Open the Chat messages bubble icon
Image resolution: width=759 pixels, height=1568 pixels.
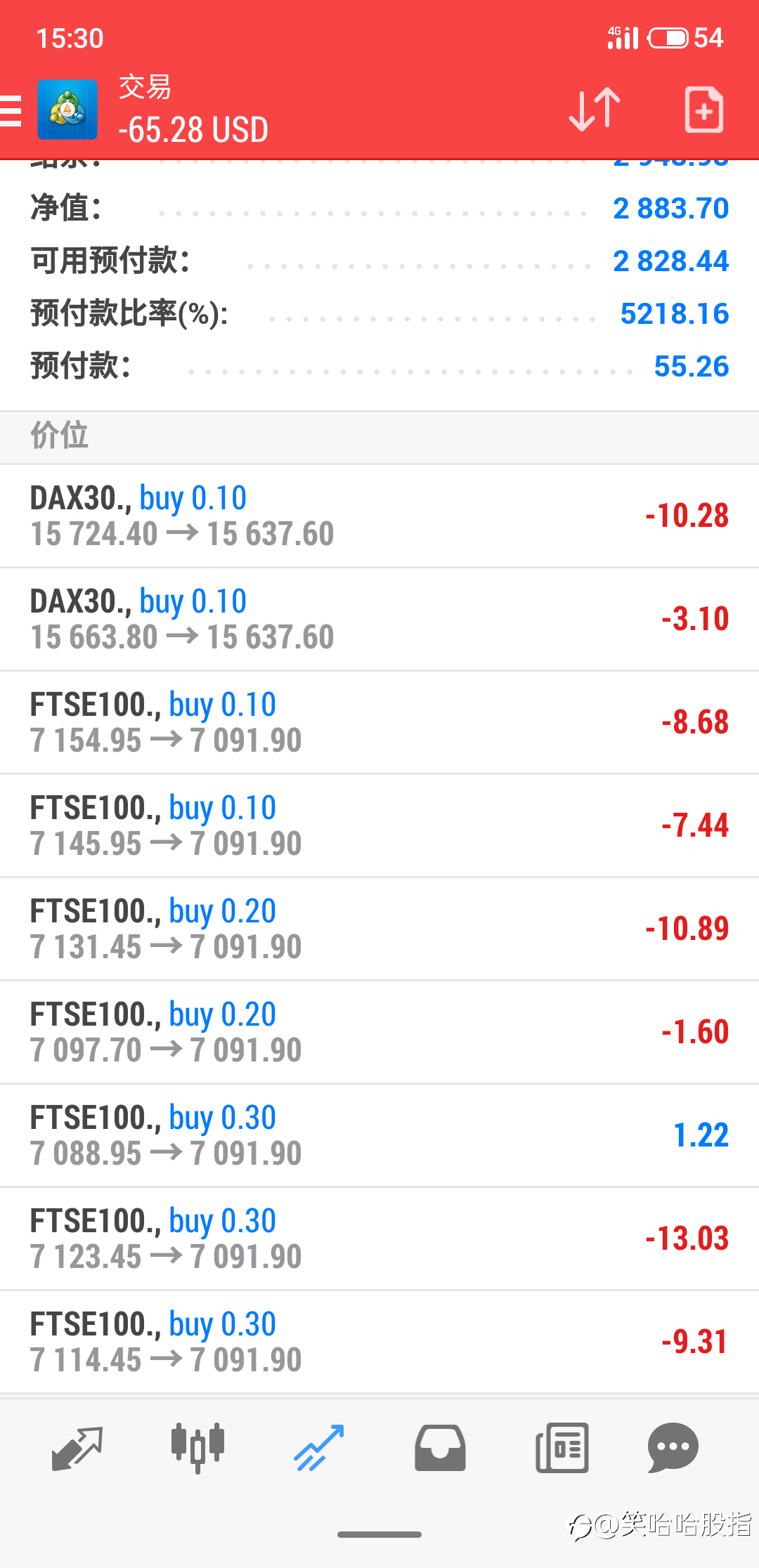pyautogui.click(x=673, y=1448)
